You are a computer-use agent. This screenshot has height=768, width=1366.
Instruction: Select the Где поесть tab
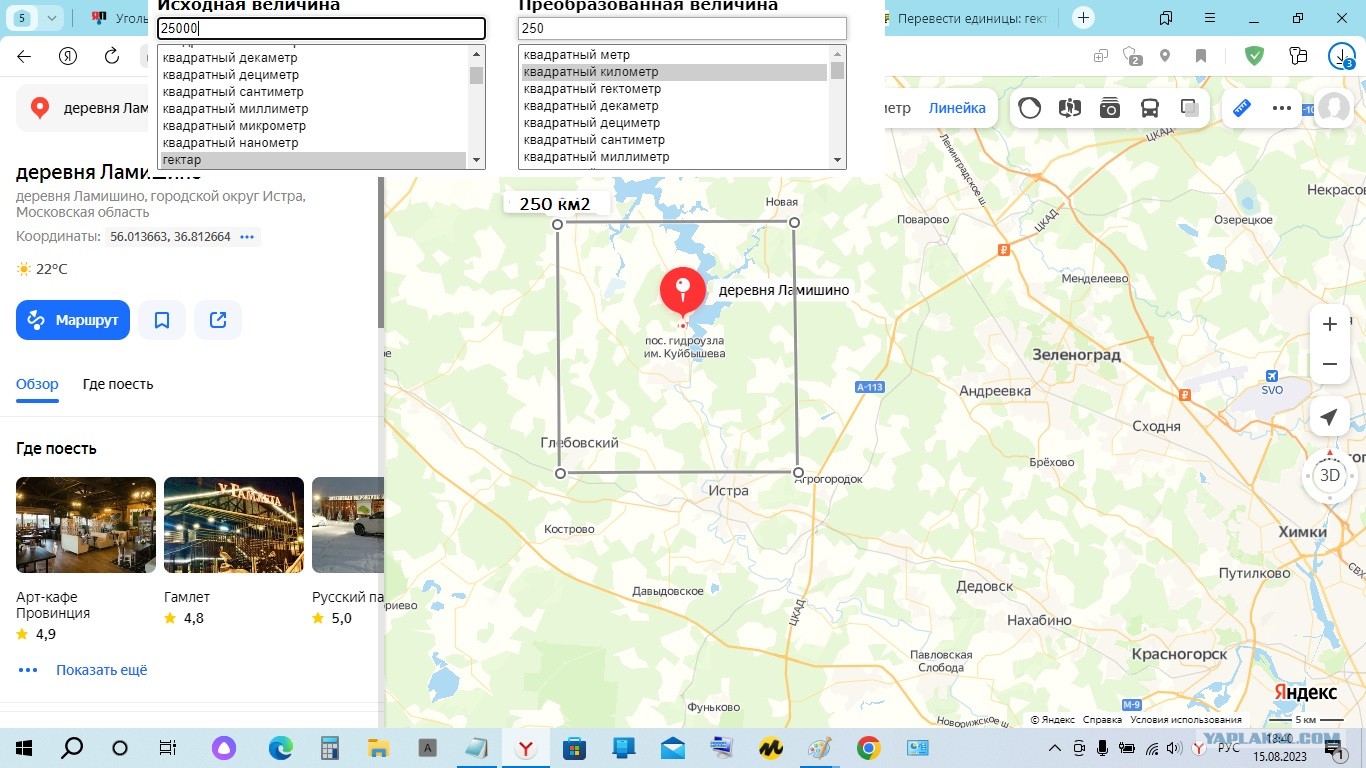(x=118, y=384)
